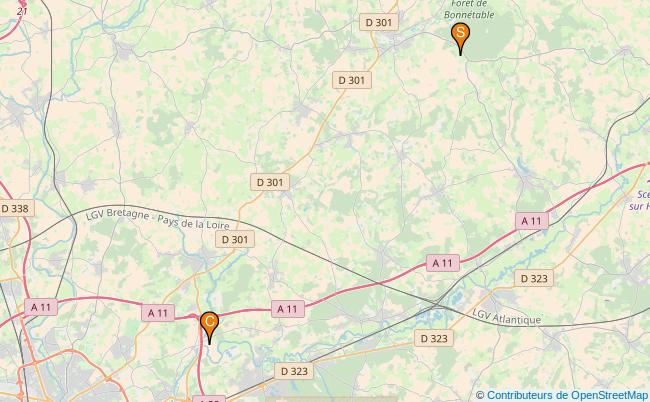
Task: Click the D 301 label nearest the S marker
Action: click(378, 22)
